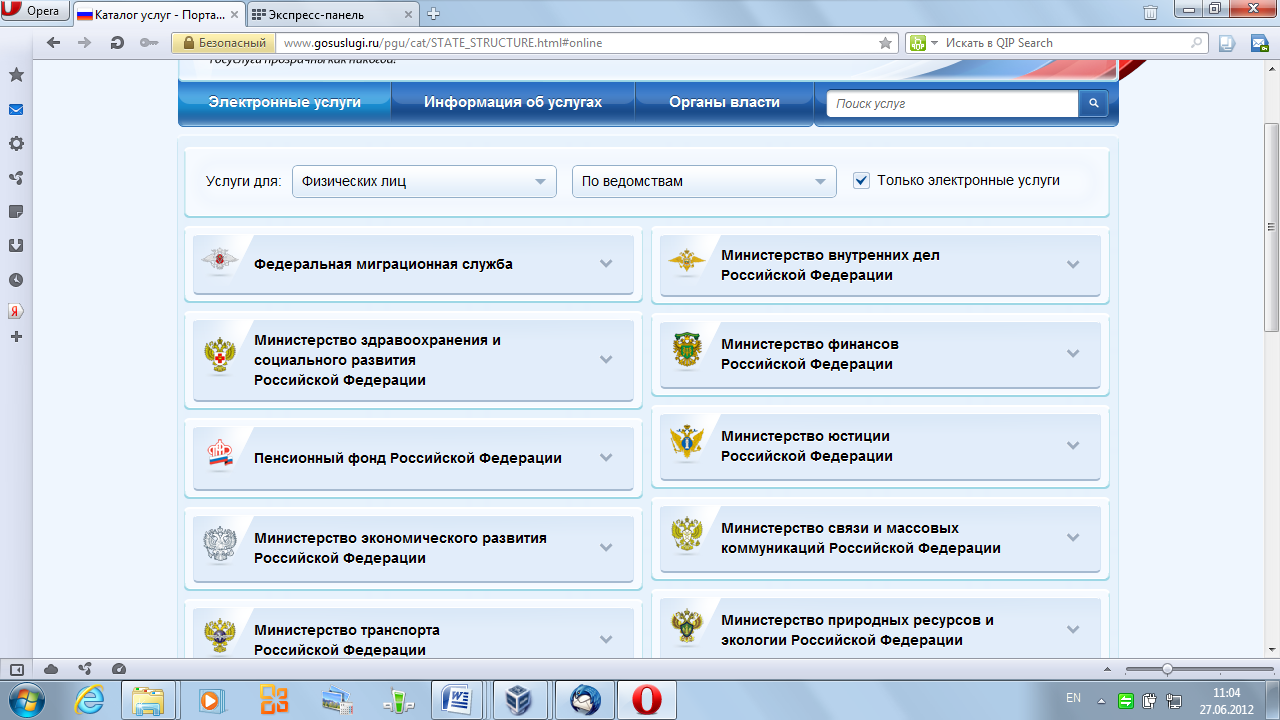
Task: Click Министерство финансов emblem
Action: point(686,351)
